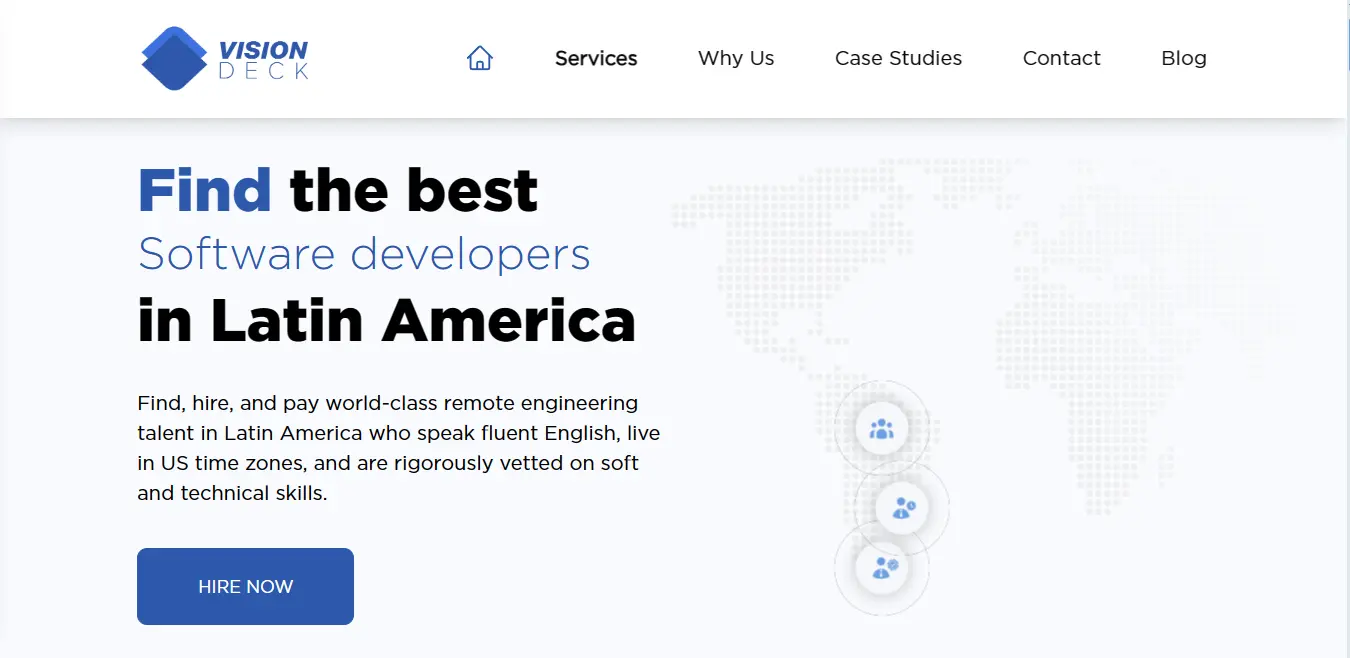The width and height of the screenshot is (1350, 658).
Task: Select the person with clock map icon
Action: coord(902,508)
